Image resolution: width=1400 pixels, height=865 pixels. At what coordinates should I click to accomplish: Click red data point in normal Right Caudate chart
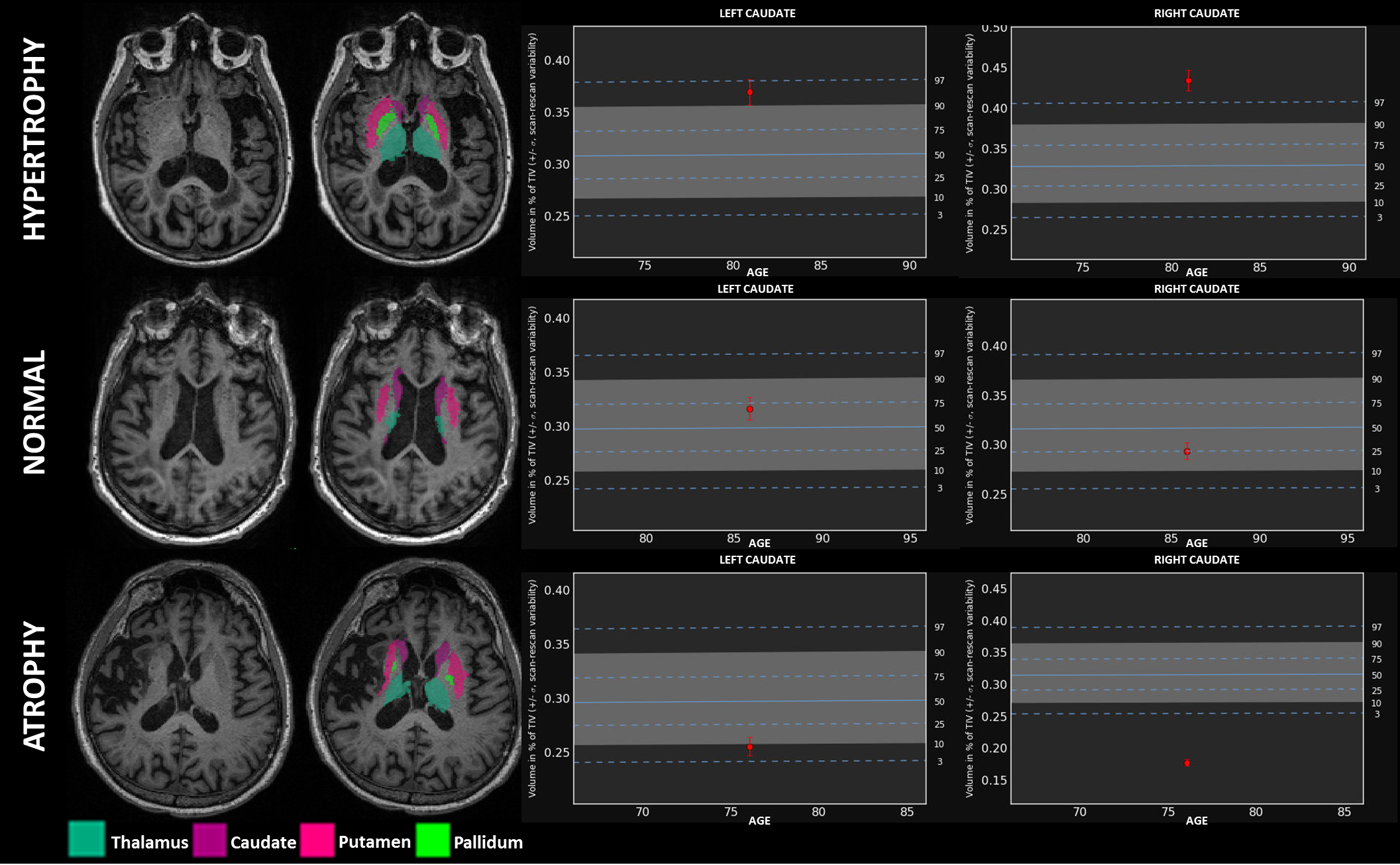pos(1187,452)
